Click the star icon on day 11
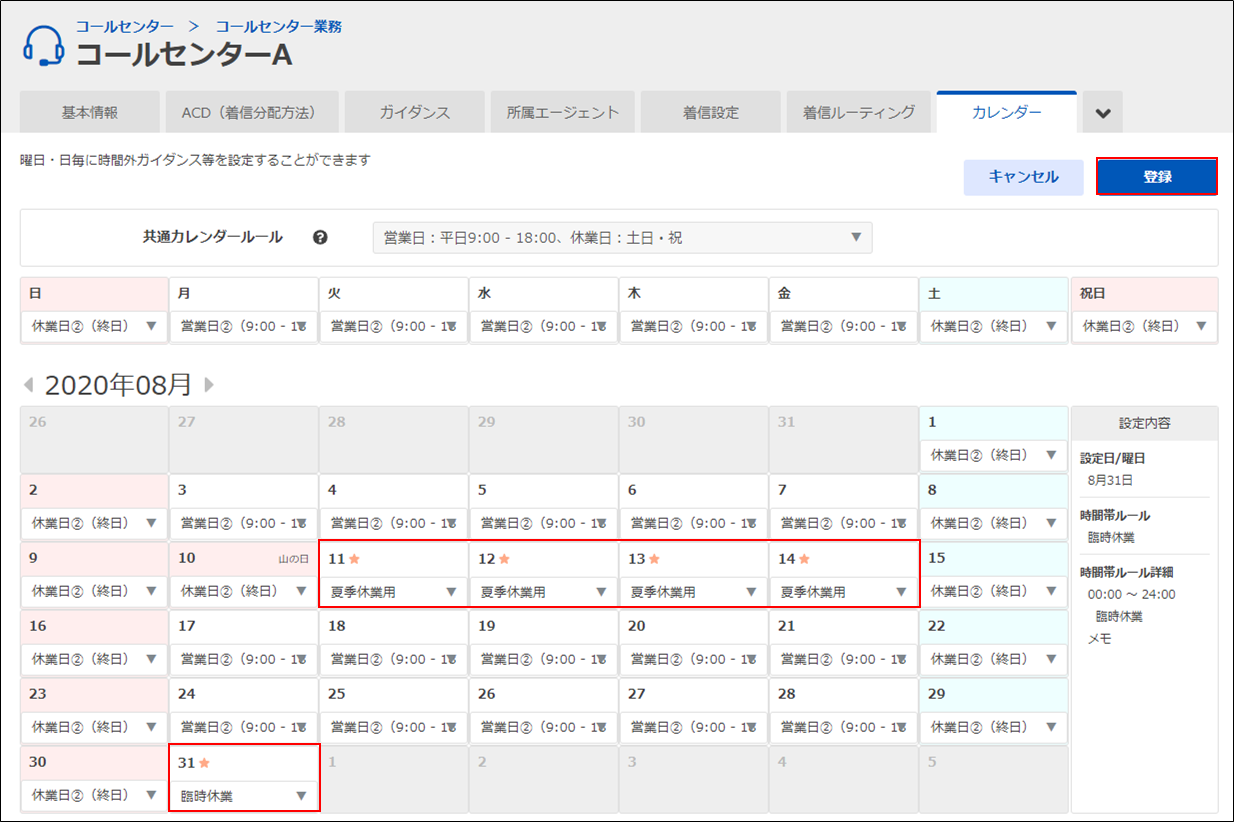This screenshot has height=822, width=1234. 355,559
